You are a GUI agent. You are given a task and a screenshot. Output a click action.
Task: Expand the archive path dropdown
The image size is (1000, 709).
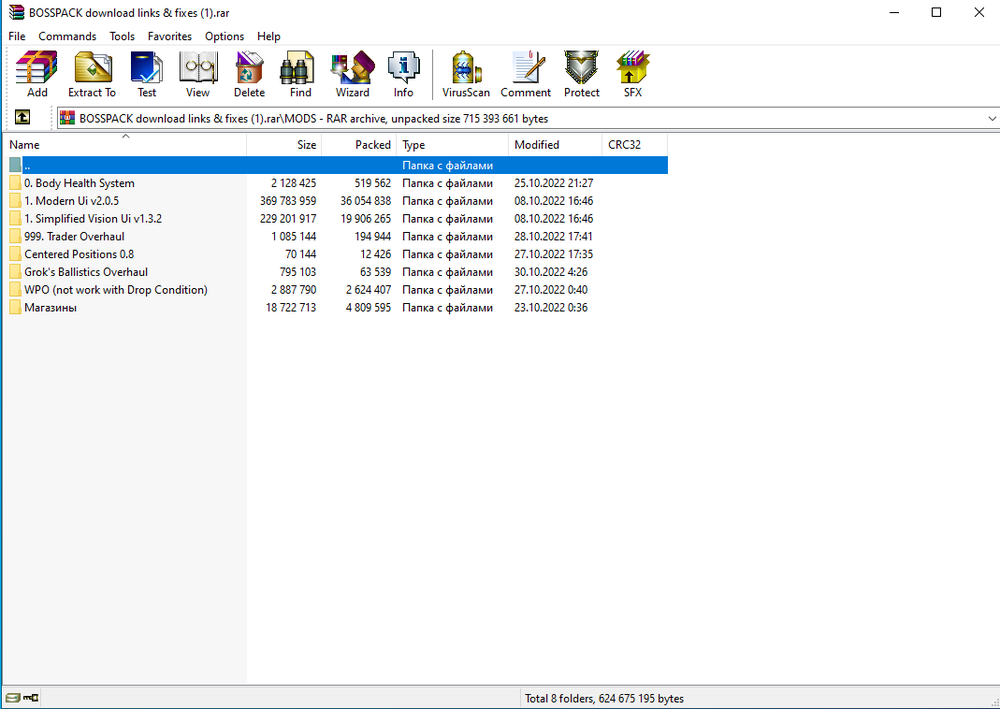991,118
